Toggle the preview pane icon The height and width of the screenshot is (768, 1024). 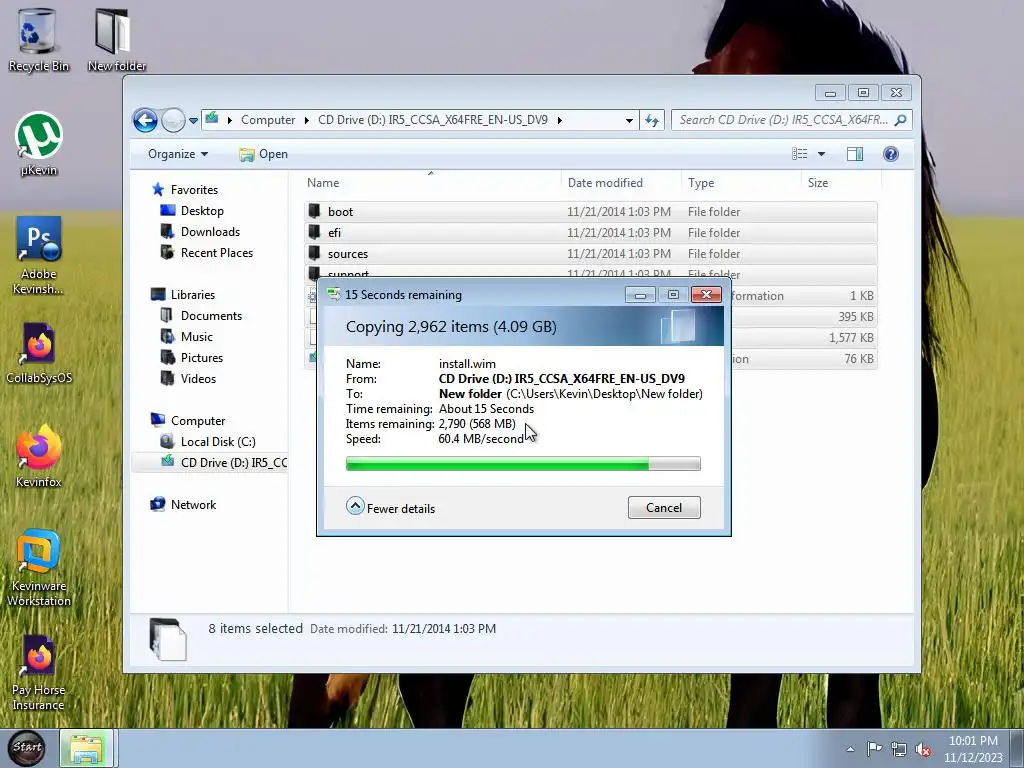click(x=855, y=154)
